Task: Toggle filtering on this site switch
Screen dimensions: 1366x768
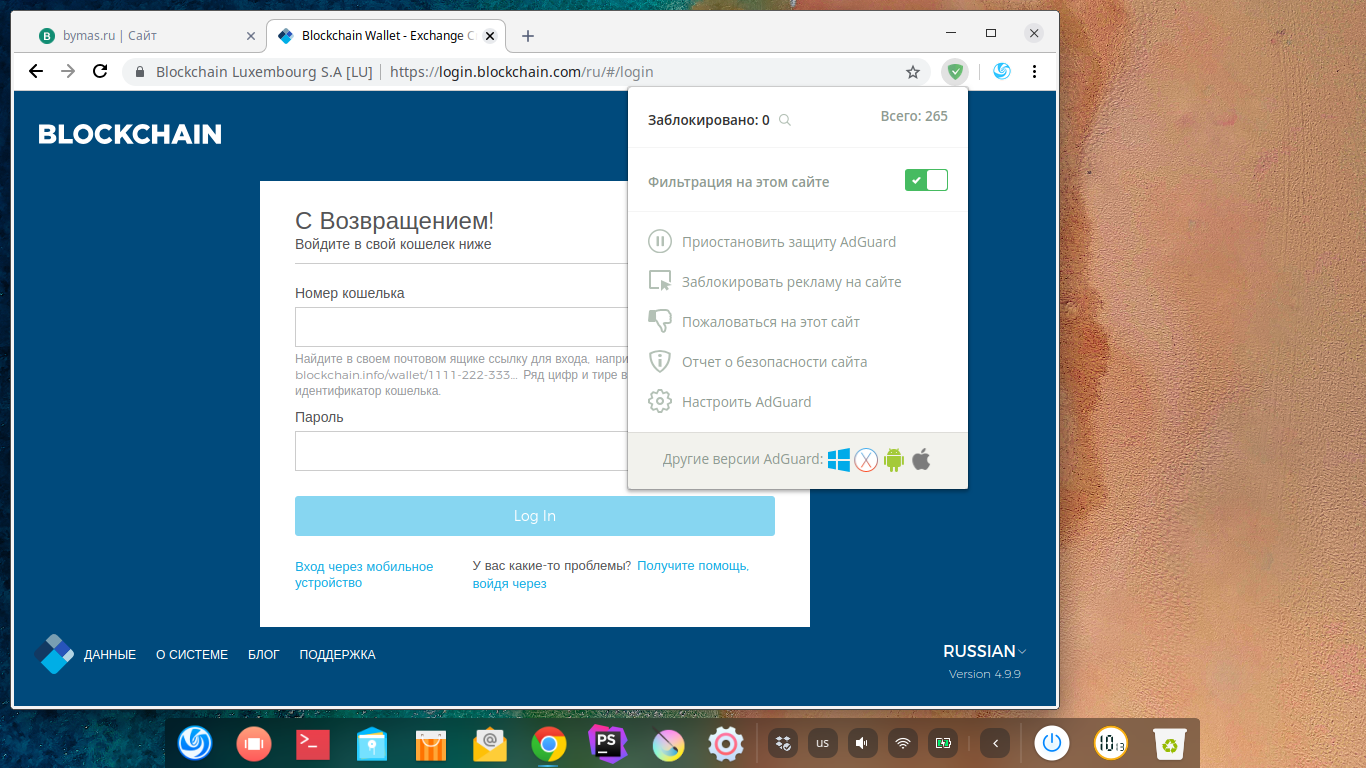Action: [x=926, y=180]
